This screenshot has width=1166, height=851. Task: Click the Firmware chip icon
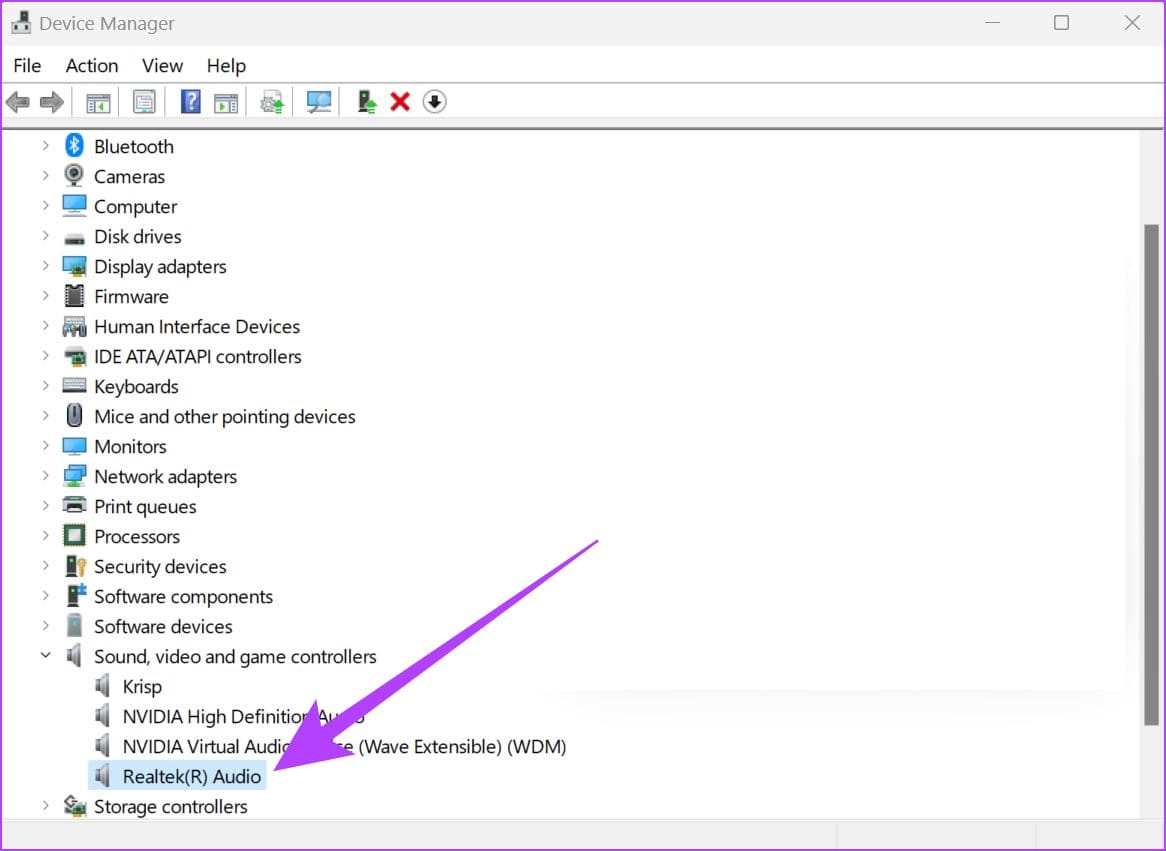74,296
